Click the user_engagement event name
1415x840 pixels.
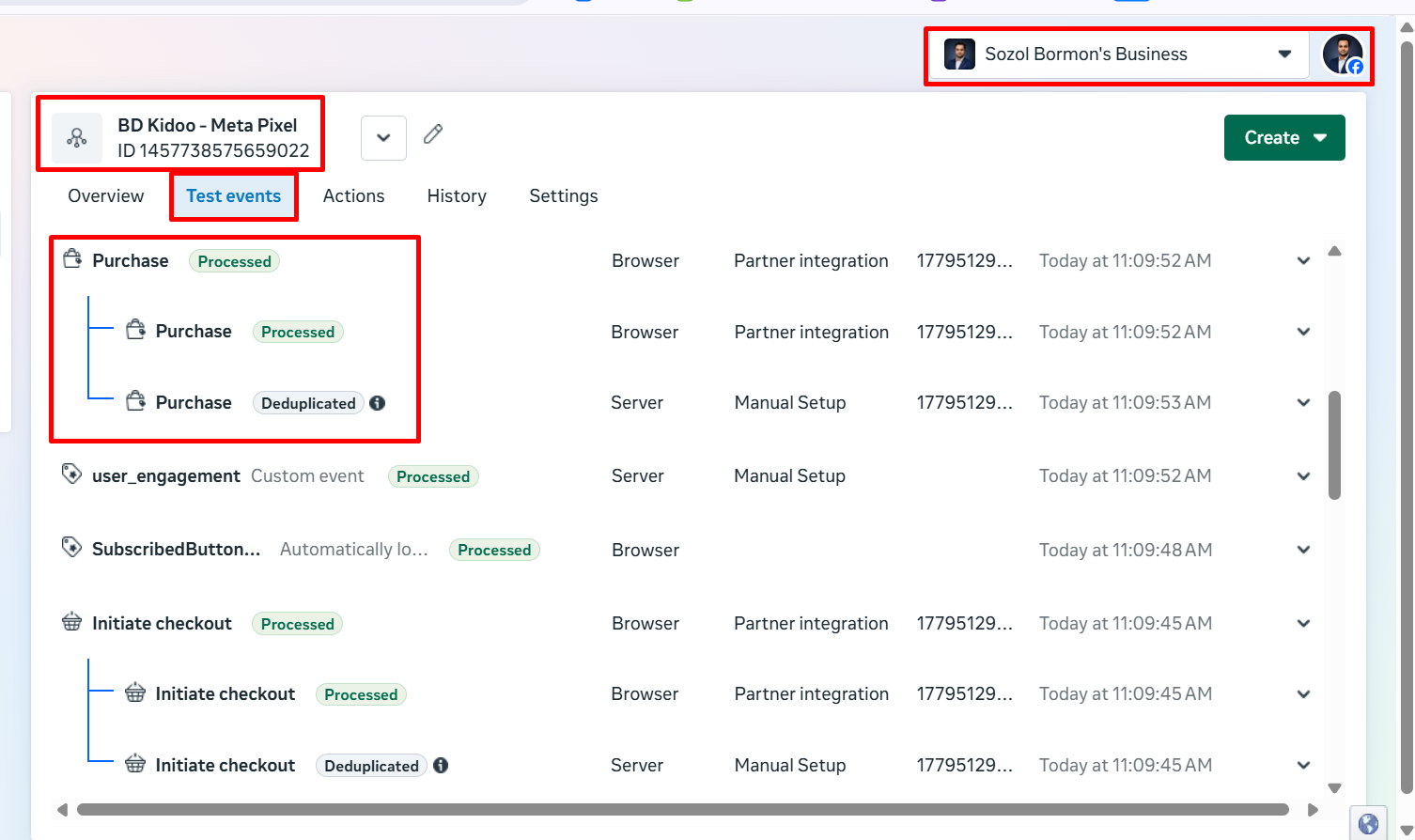pos(166,476)
